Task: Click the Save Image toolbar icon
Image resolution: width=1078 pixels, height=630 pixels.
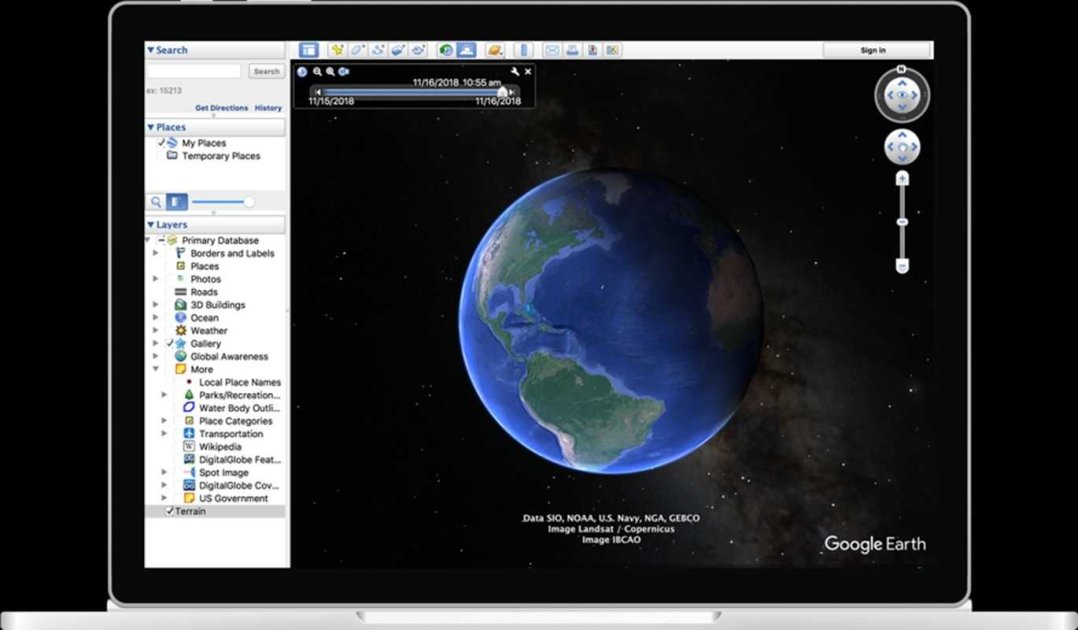Action: 592,50
